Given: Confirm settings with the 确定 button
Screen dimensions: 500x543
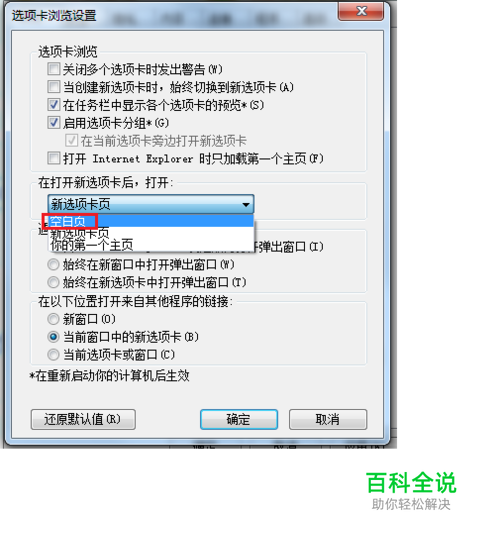Looking at the screenshot, I should (x=239, y=419).
